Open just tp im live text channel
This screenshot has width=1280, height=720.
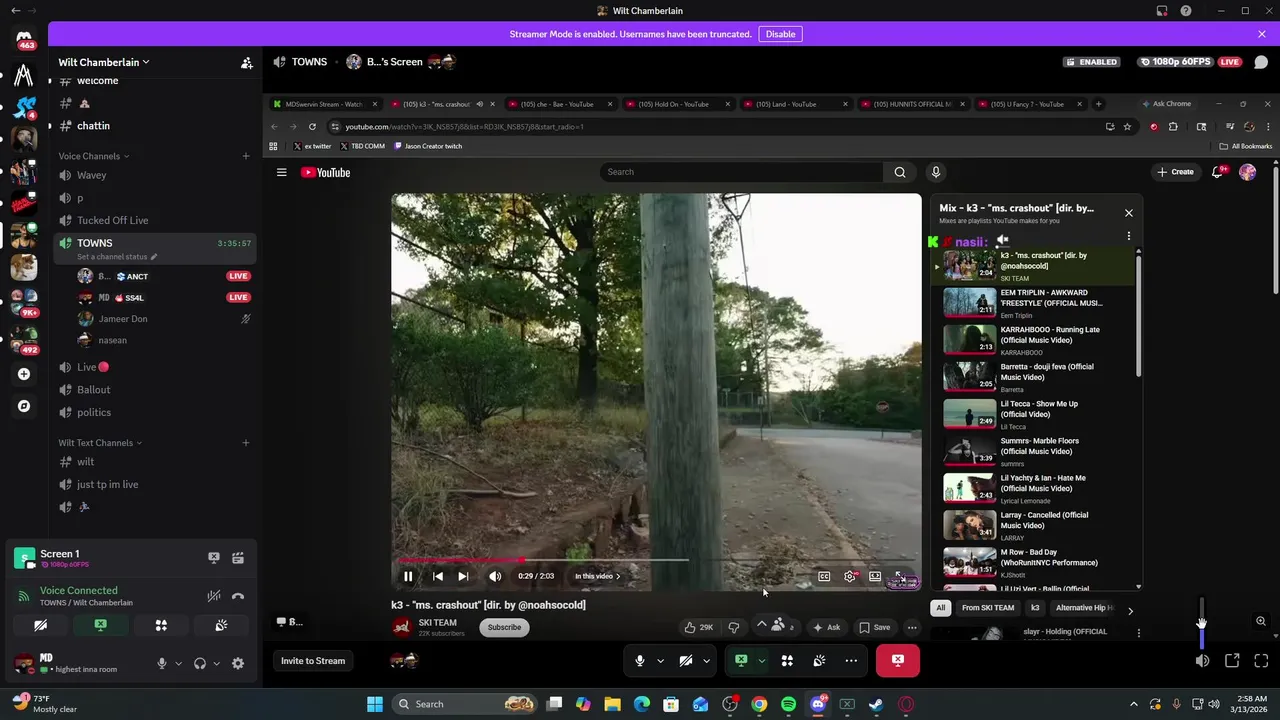pyautogui.click(x=155, y=484)
